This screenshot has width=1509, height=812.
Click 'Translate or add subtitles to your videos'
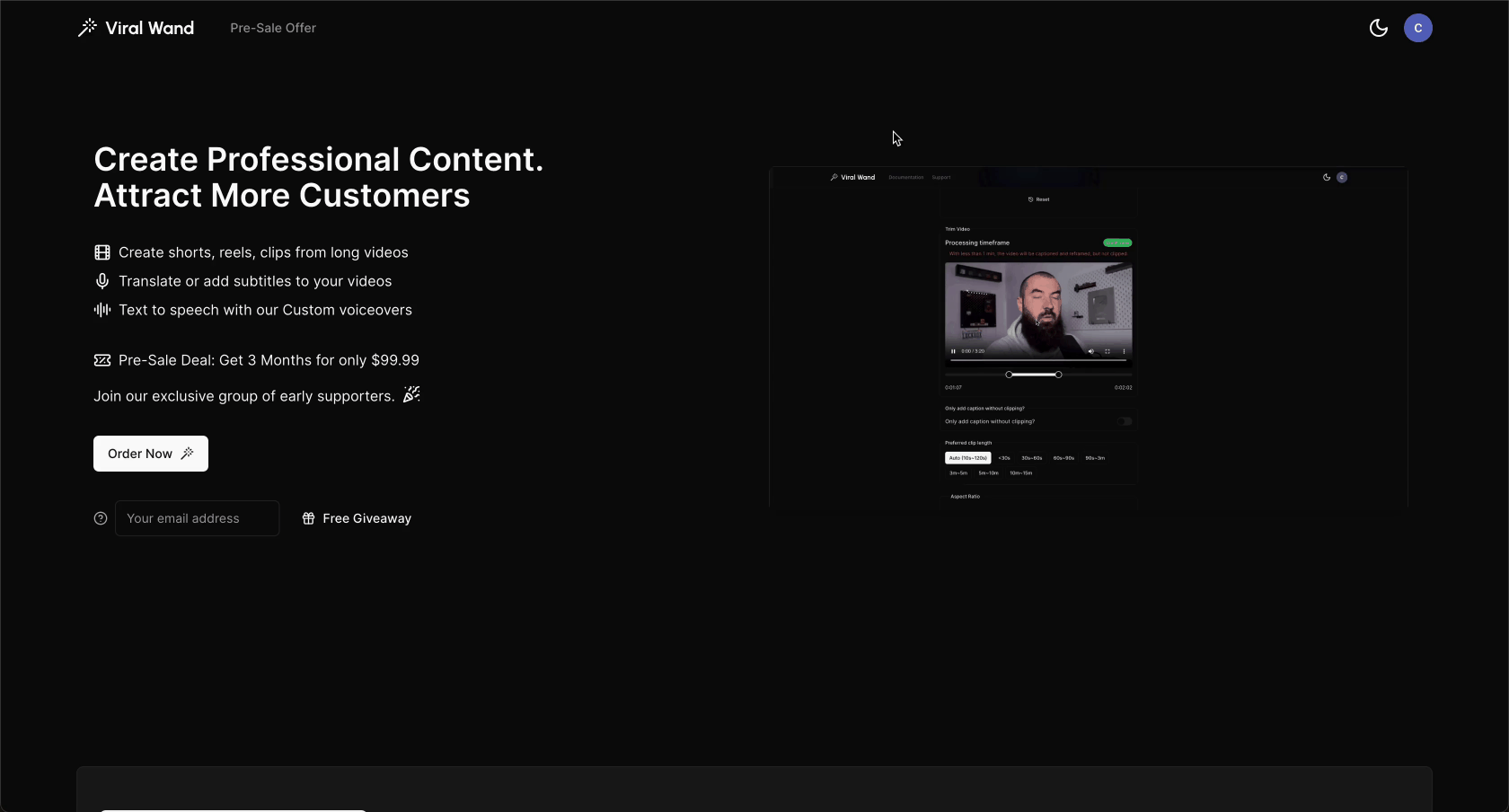255,281
